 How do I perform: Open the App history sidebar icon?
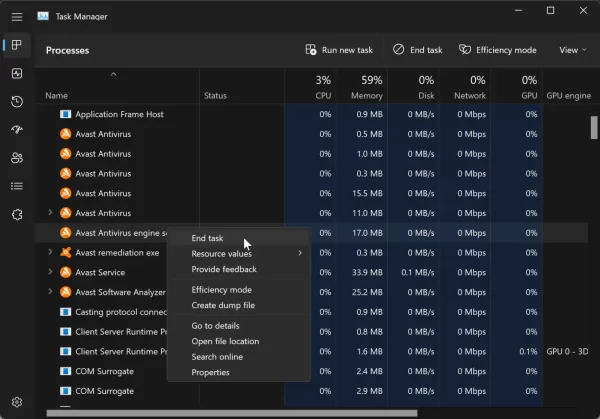point(17,102)
